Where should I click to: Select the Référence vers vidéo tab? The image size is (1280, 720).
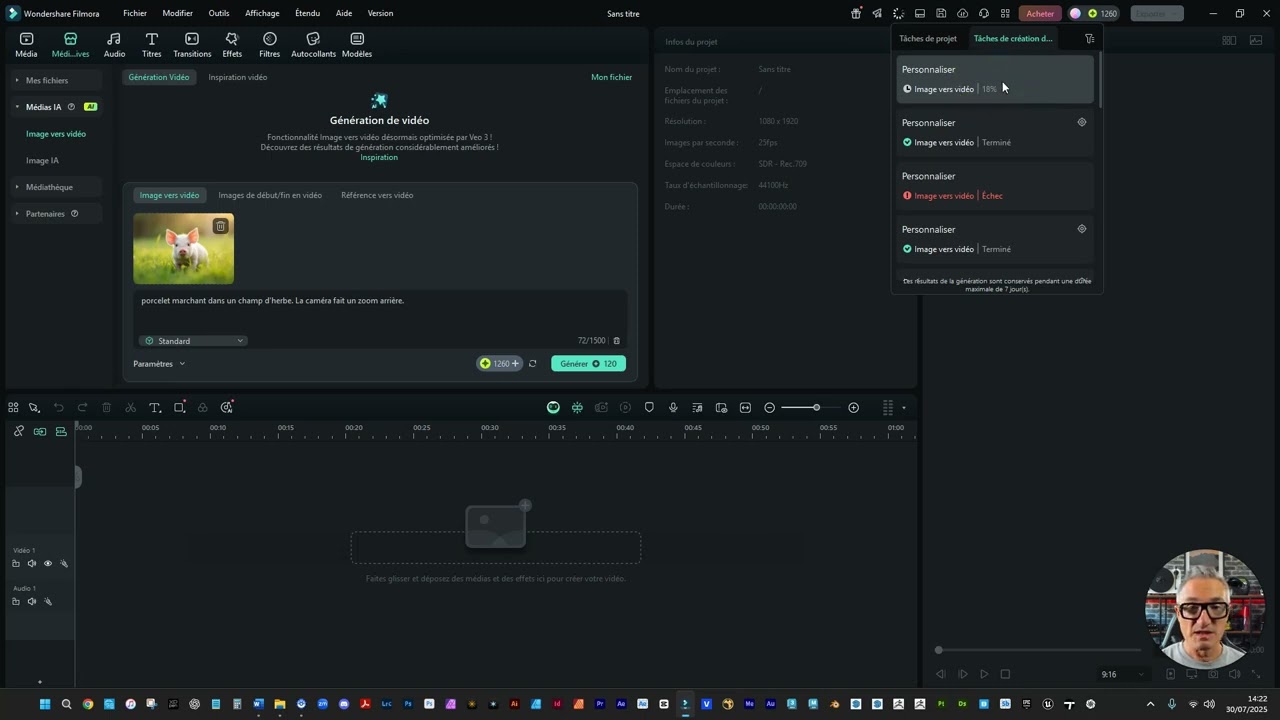(377, 195)
